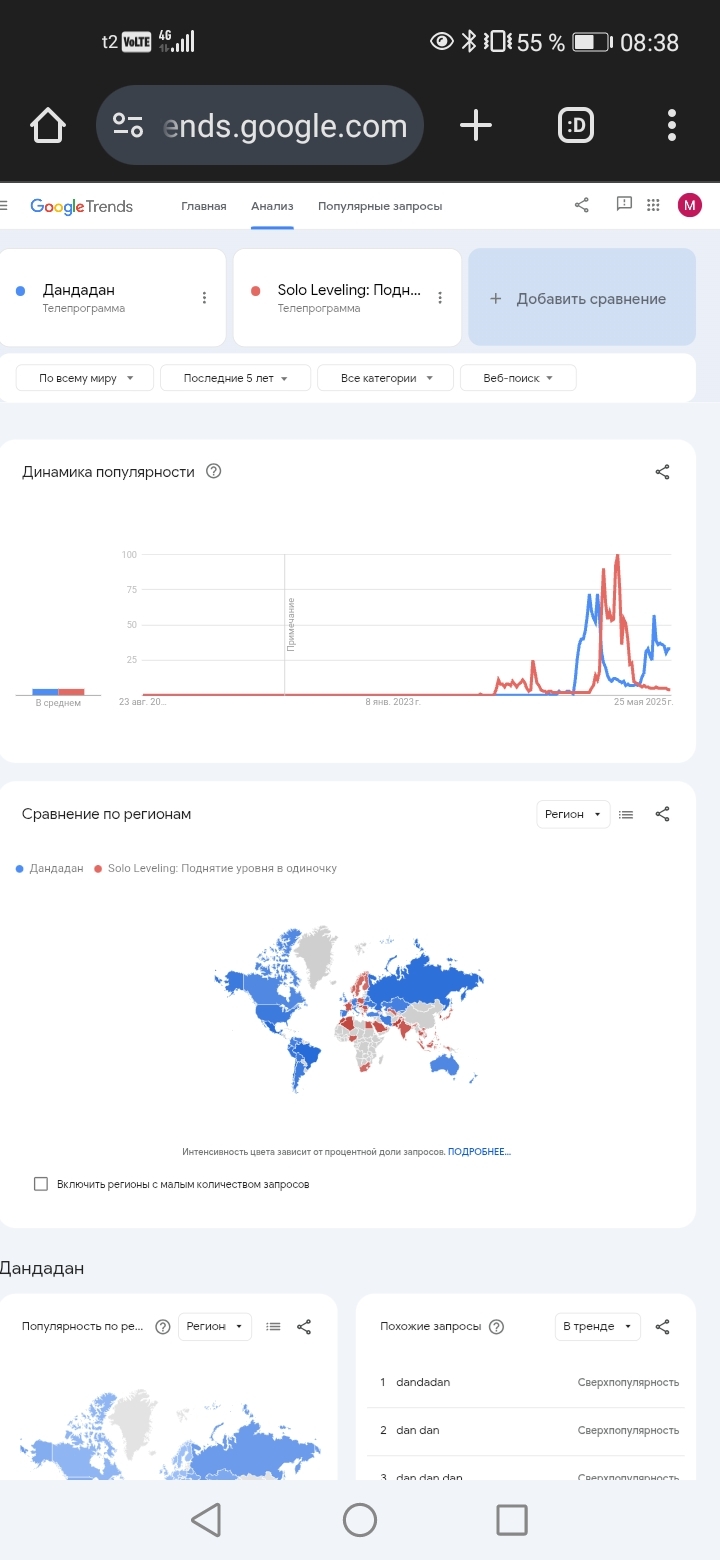Image resolution: width=720 pixels, height=1560 pixels.
Task: Enable regions with low search volume checkbox
Action: 41,1184
